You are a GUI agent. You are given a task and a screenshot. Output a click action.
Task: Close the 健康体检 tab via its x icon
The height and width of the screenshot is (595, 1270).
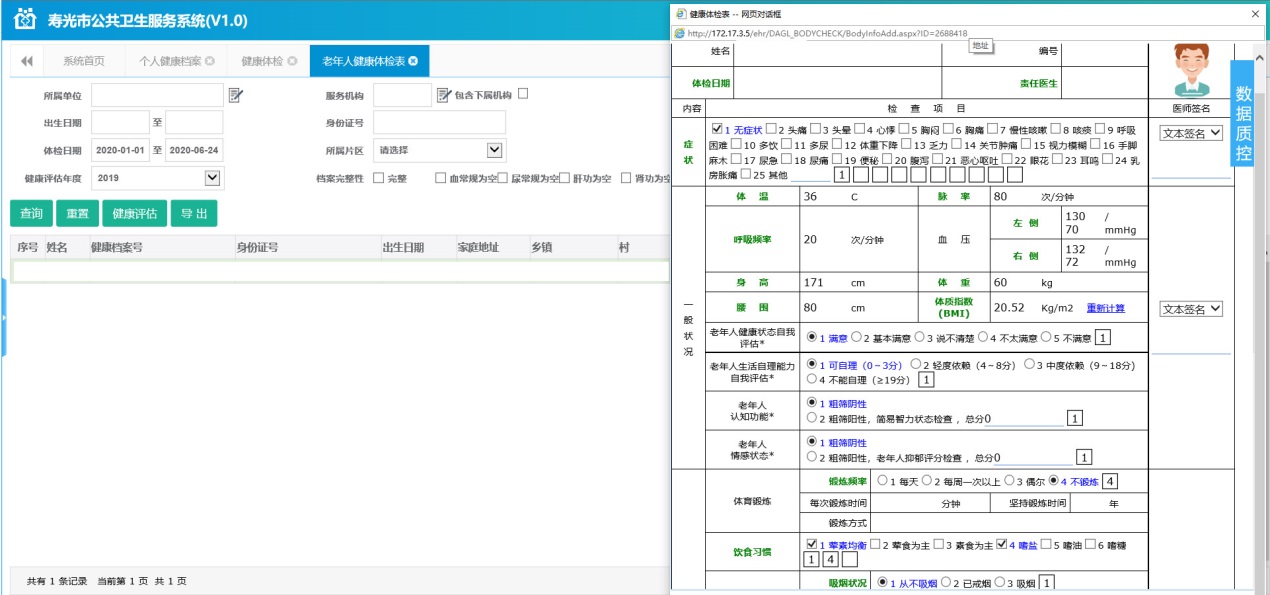click(x=292, y=61)
